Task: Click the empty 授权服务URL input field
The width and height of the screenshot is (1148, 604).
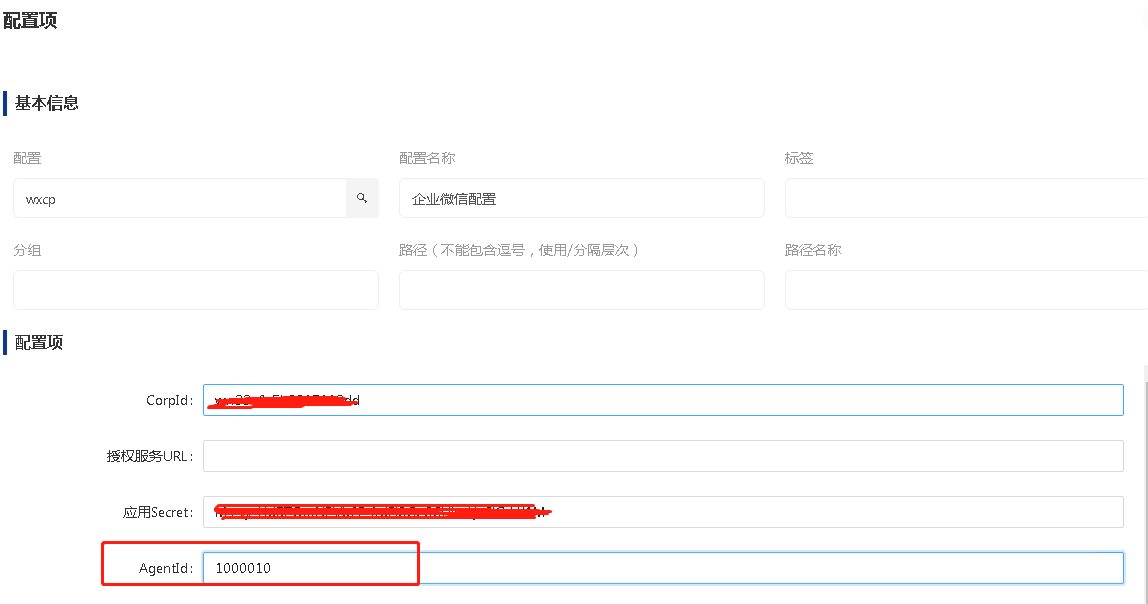Action: (663, 456)
